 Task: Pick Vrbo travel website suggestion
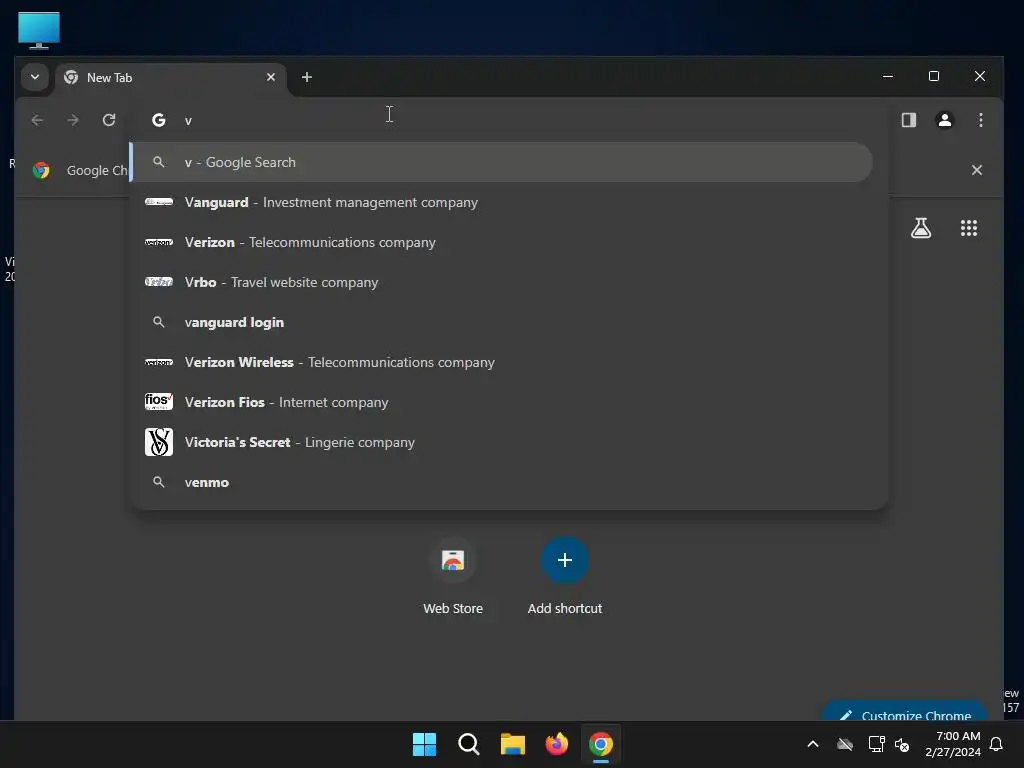click(x=502, y=282)
